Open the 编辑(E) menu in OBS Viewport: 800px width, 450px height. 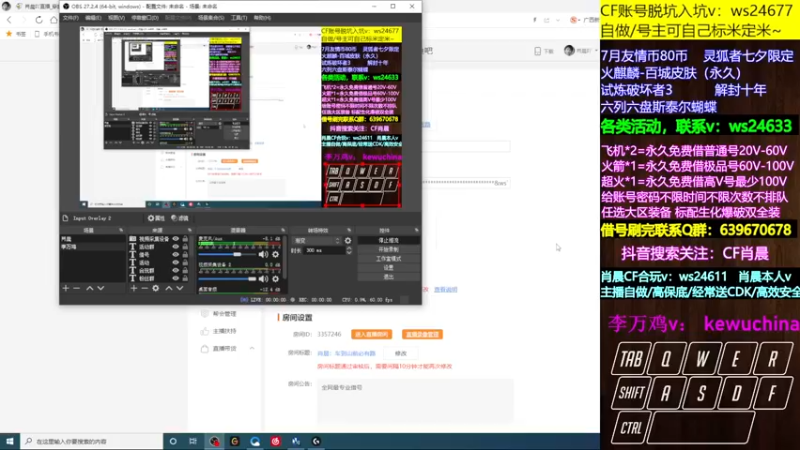[x=93, y=18]
